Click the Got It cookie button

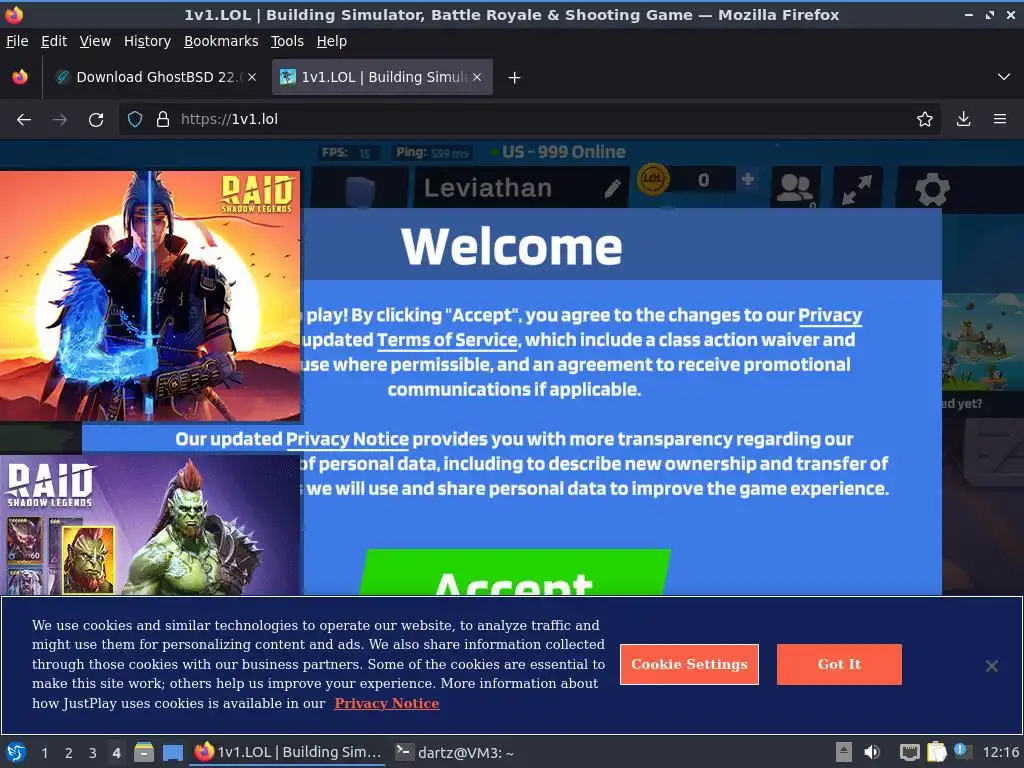coord(839,664)
